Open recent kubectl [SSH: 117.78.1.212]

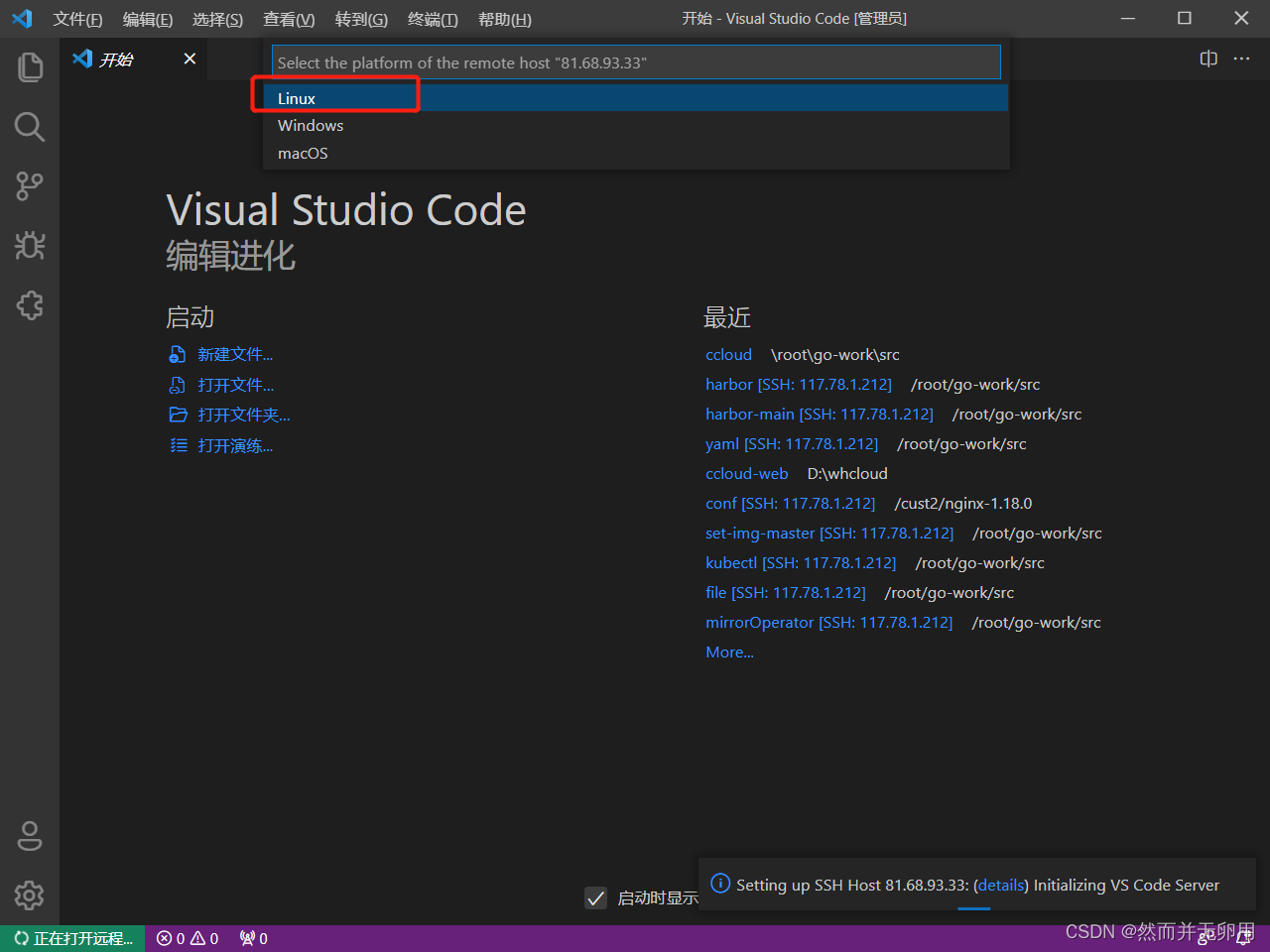801,562
